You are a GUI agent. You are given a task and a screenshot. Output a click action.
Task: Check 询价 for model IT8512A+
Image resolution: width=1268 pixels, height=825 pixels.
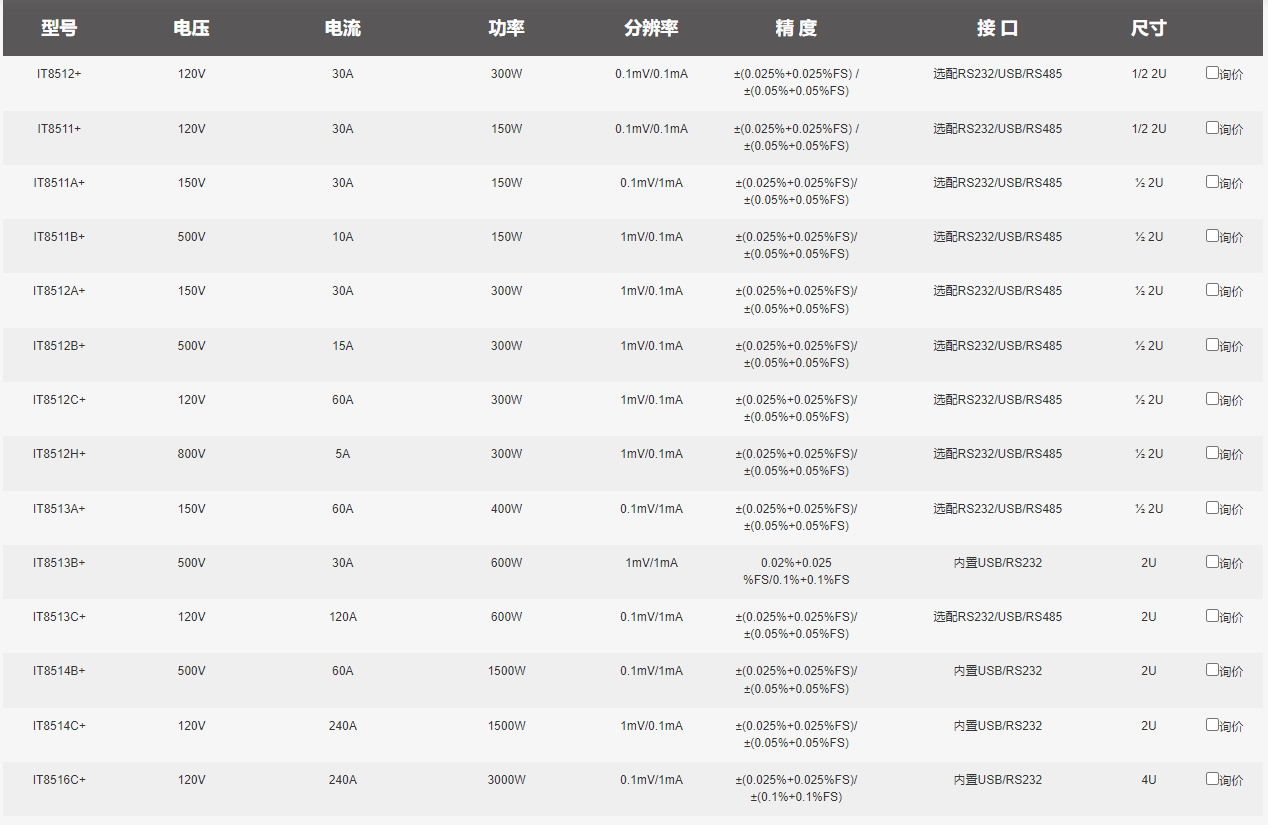pyautogui.click(x=1212, y=290)
